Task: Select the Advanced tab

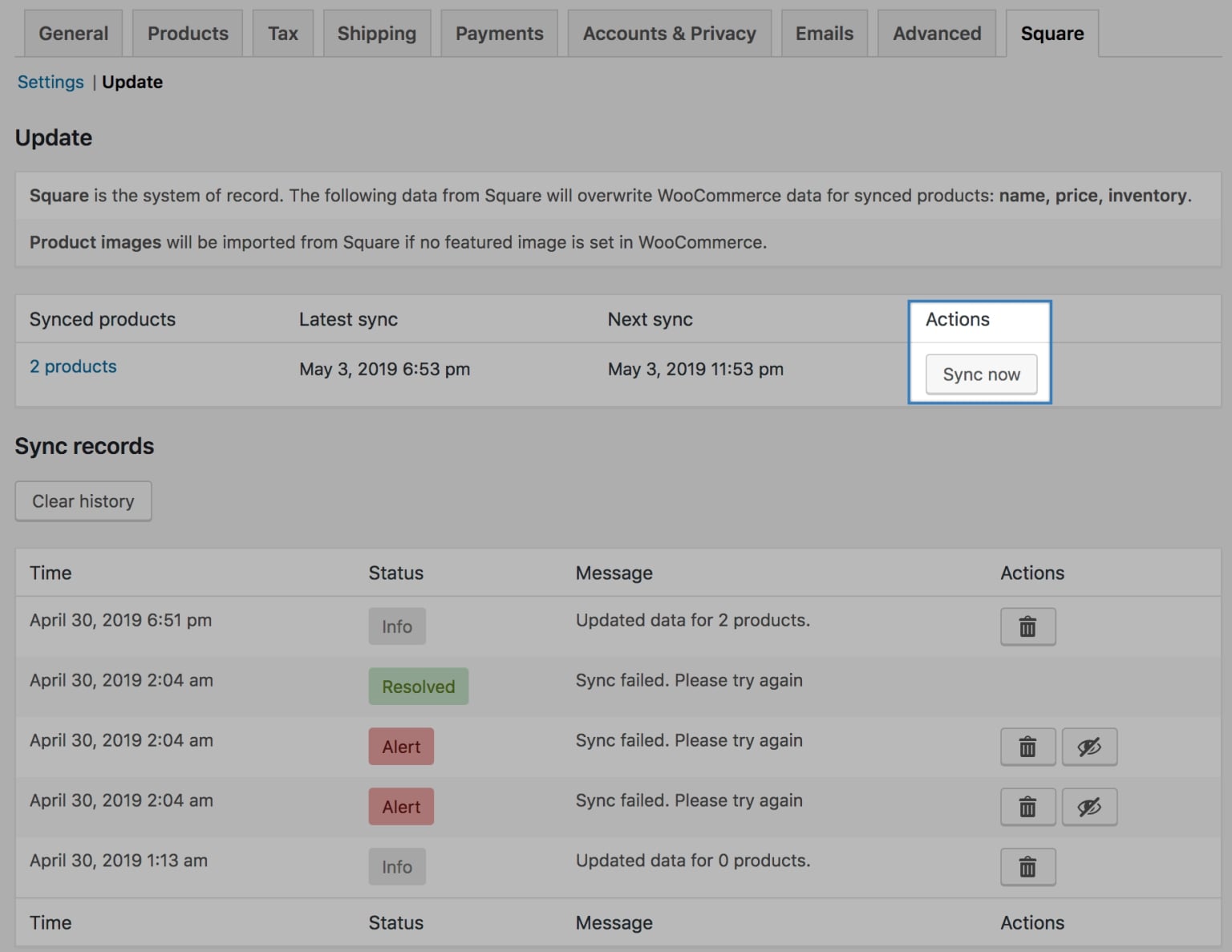Action: pos(936,34)
